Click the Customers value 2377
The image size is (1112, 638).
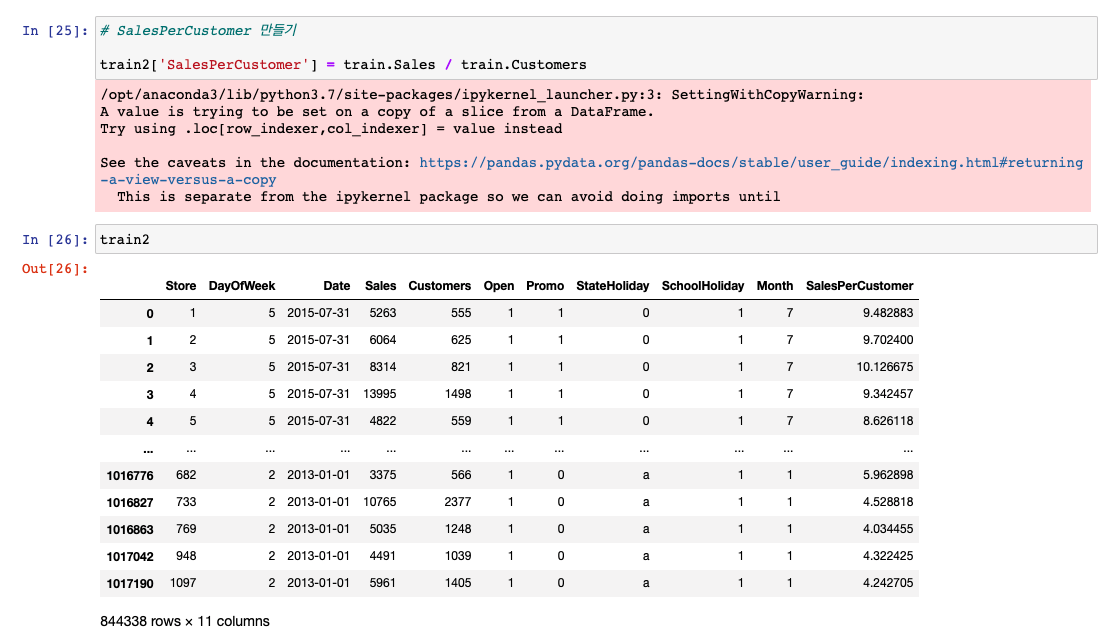point(458,502)
